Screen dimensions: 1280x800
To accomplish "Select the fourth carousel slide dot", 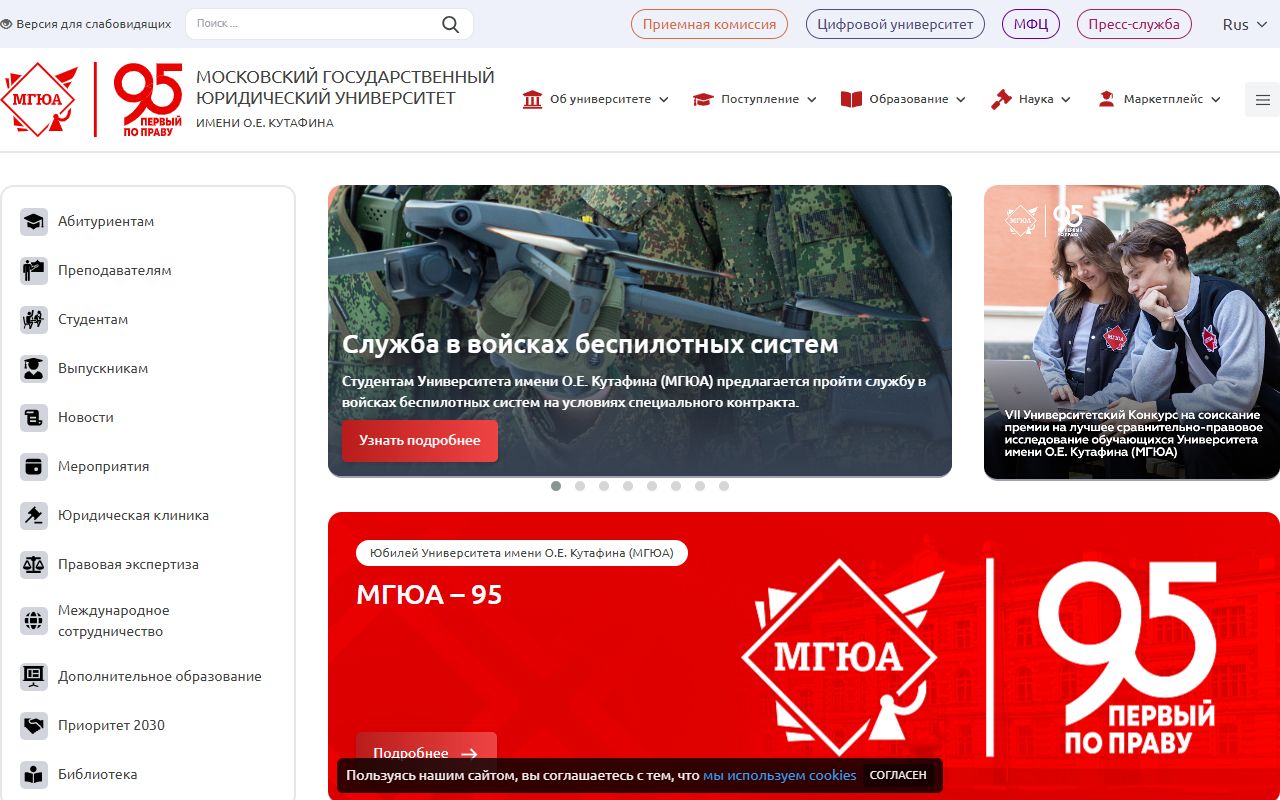I will [628, 486].
